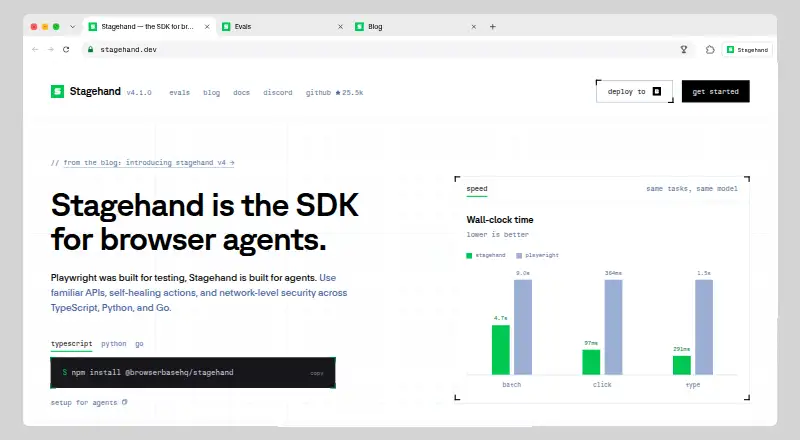Click the 'lower is better' caption

click(497, 234)
